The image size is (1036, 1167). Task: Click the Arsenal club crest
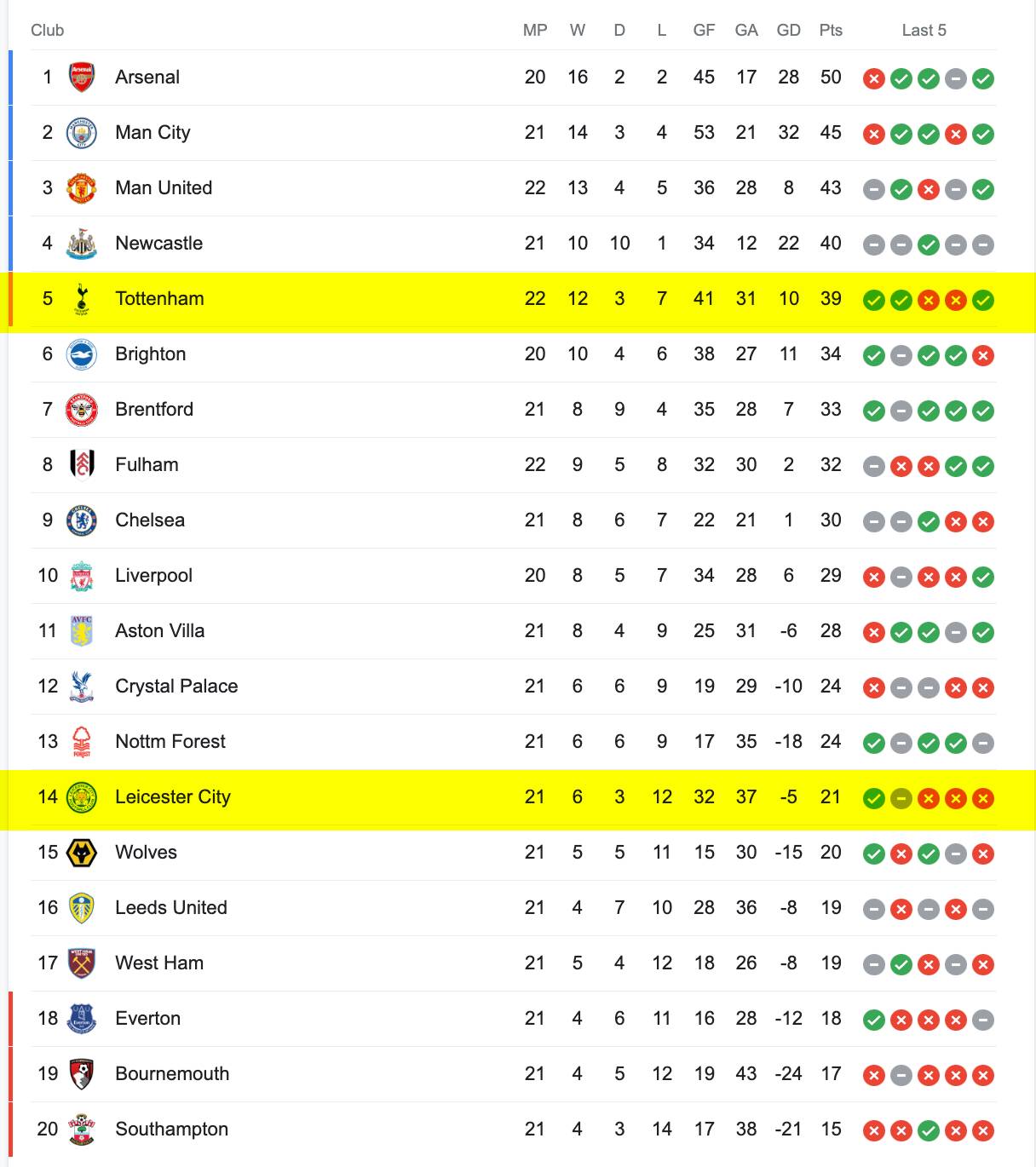point(82,78)
